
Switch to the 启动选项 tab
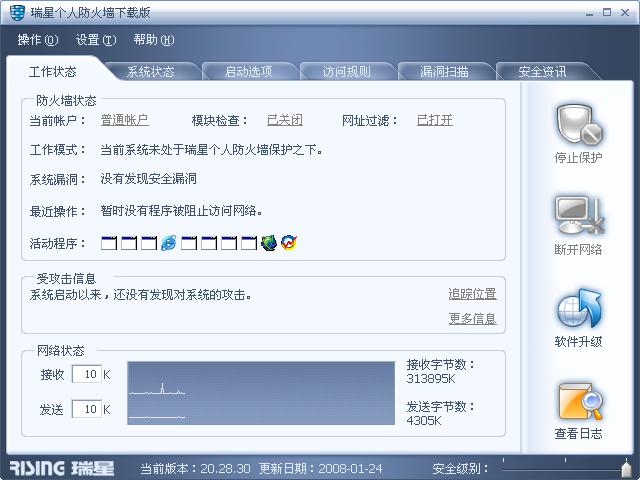(249, 72)
